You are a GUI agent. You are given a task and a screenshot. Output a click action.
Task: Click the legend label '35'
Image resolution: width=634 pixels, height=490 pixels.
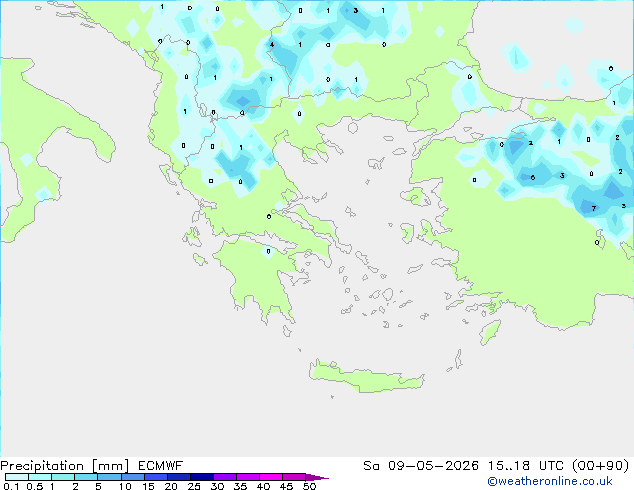[240, 486]
